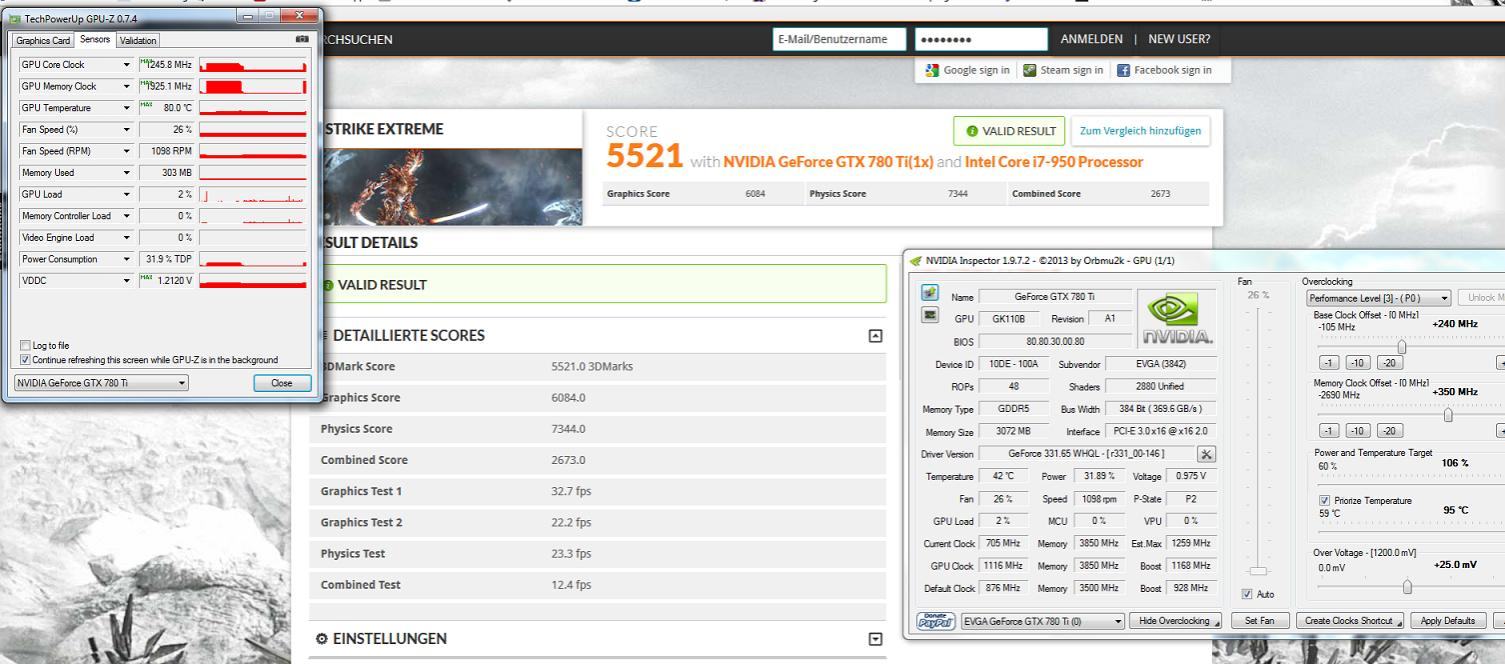The width and height of the screenshot is (1505, 664).
Task: Click the sensor monitoring icon below the screenshot icon
Action: (930, 317)
